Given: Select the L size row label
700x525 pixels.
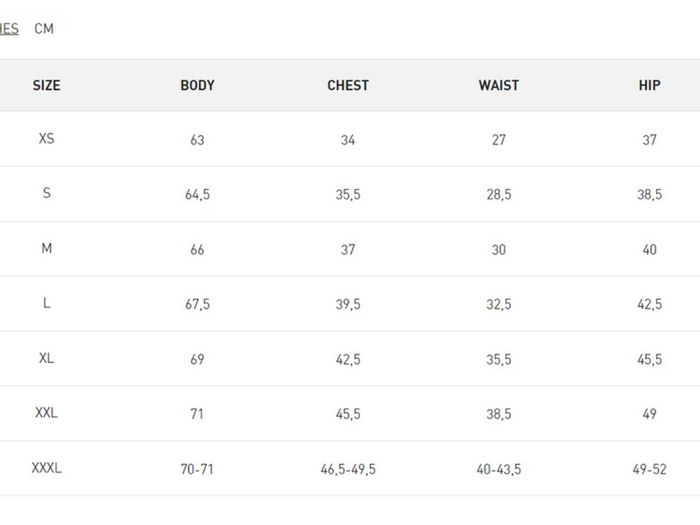Looking at the screenshot, I should (46, 303).
